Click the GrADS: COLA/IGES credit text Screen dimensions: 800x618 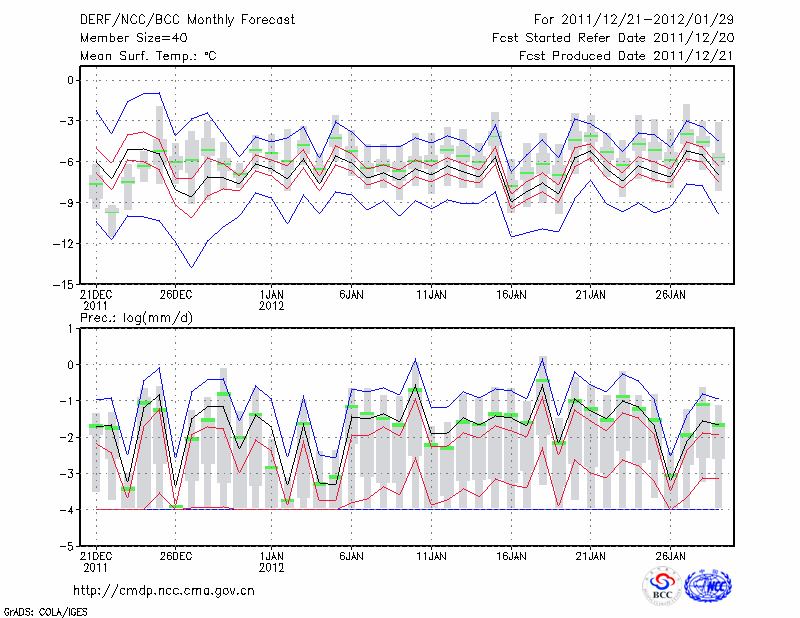pos(44,610)
